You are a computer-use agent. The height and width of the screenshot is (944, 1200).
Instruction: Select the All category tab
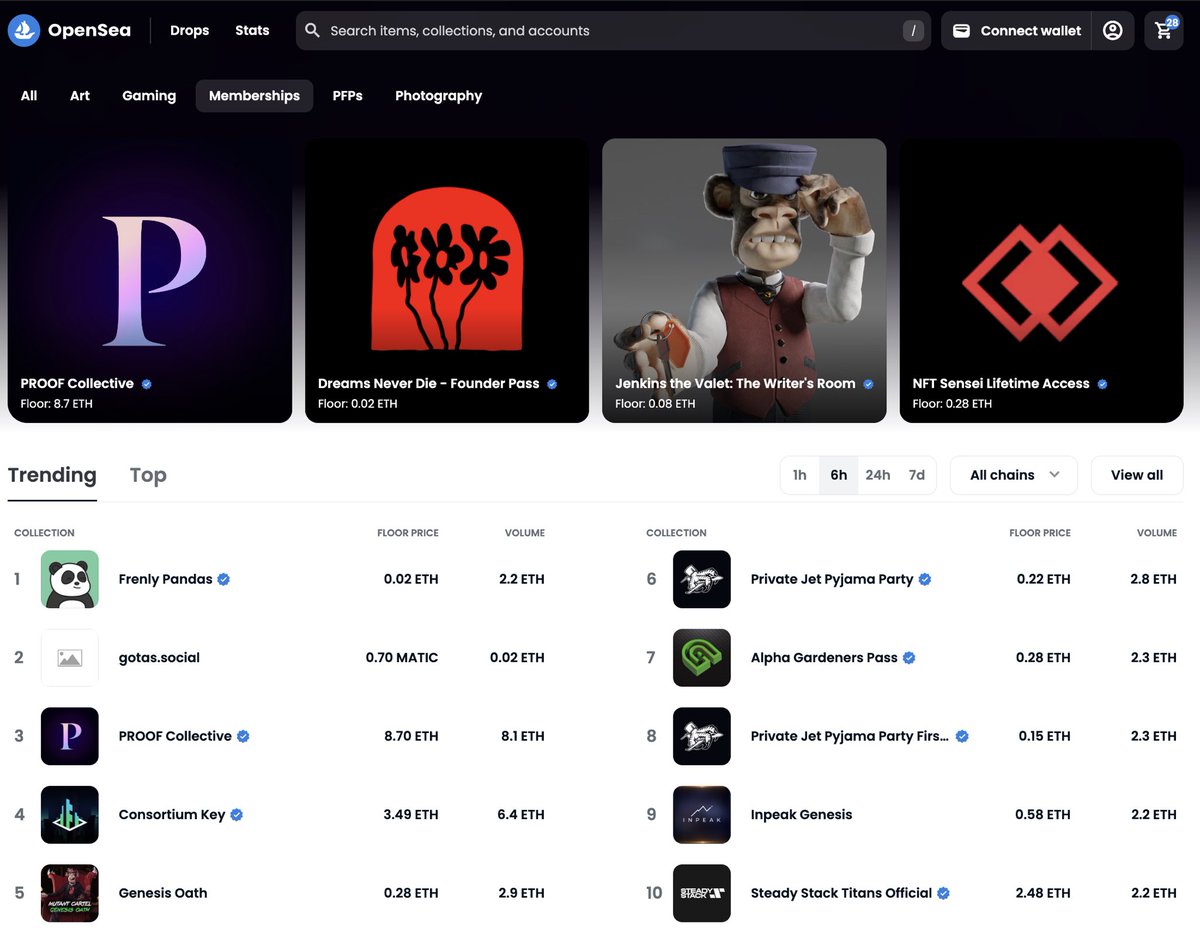tap(29, 96)
